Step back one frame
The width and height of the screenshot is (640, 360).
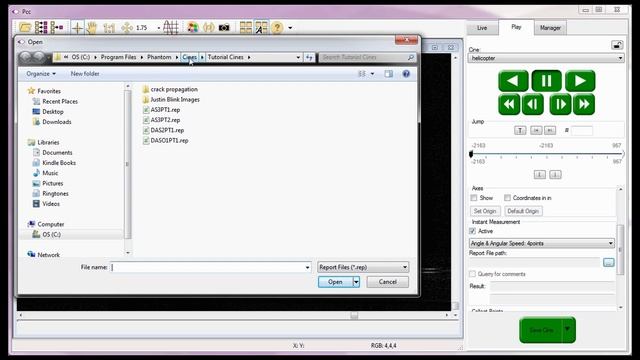533,104
